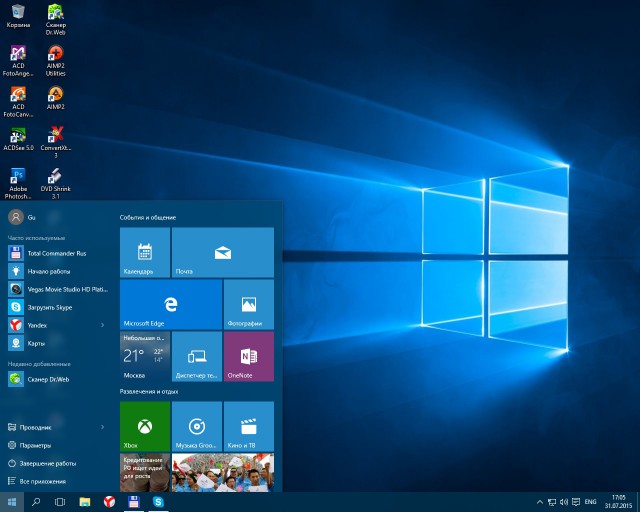Viewport: 640px width, 512px height.
Task: Click Завершение работы power option
Action: pos(44,463)
